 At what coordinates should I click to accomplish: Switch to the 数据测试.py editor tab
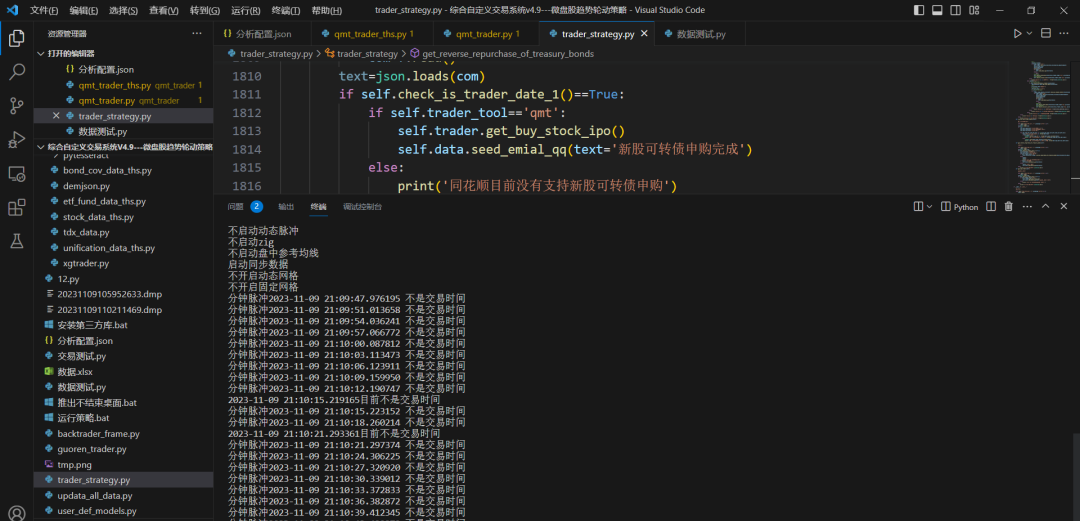(700, 34)
